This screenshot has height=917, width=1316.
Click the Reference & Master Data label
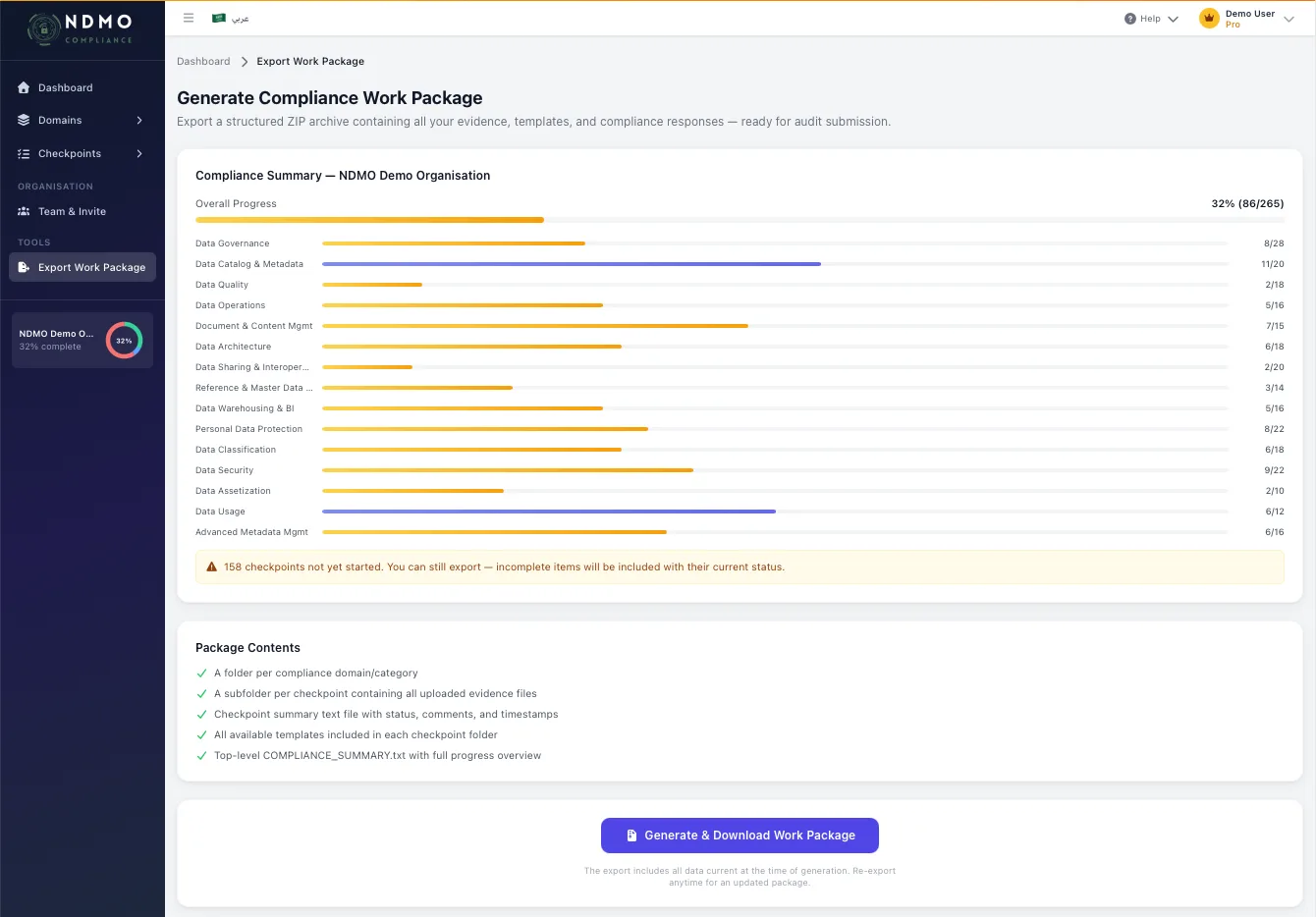(254, 388)
